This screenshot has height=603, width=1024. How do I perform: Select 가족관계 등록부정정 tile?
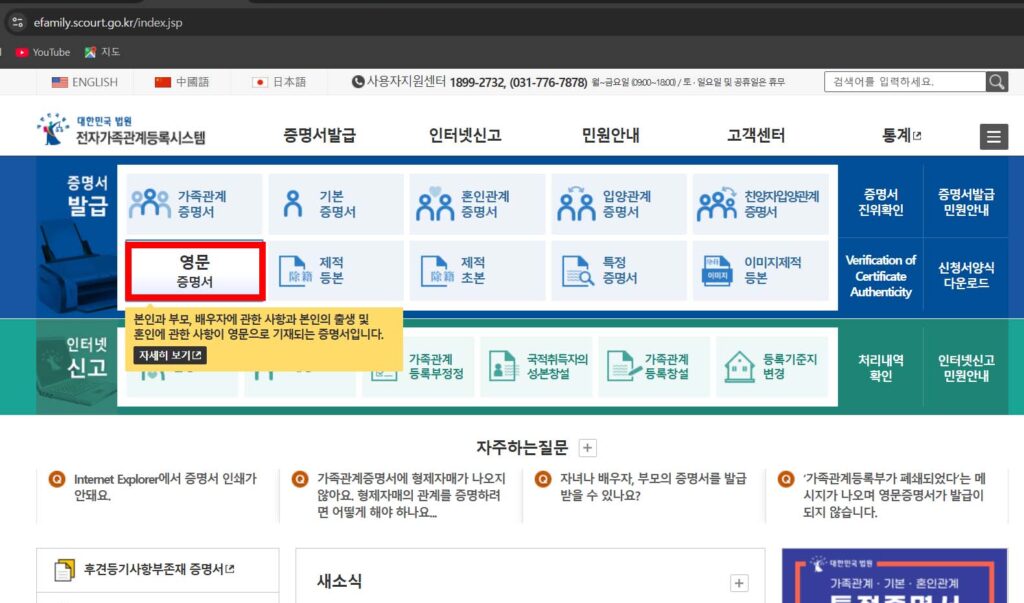[x=418, y=367]
